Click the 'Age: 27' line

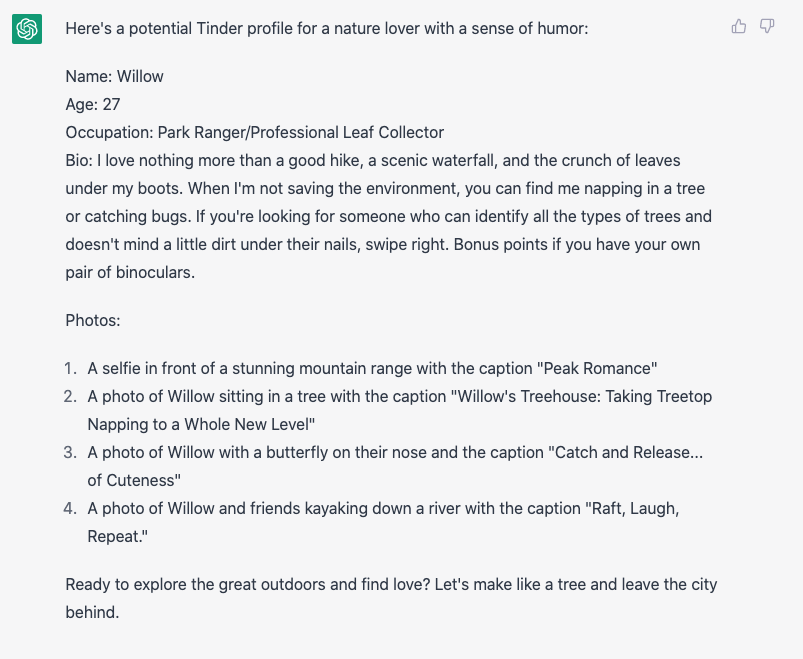[x=93, y=104]
